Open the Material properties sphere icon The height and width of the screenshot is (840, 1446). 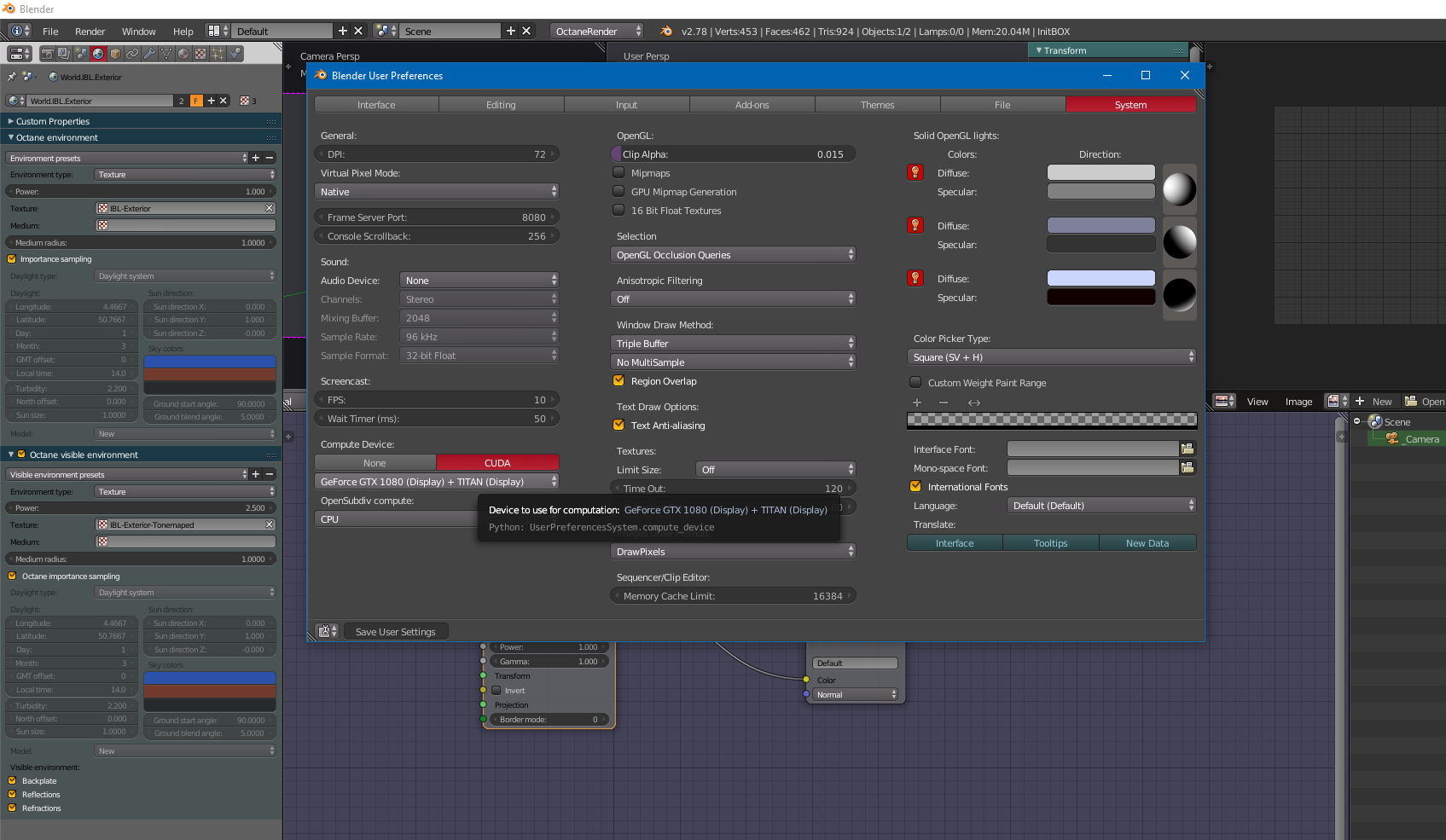[x=183, y=54]
